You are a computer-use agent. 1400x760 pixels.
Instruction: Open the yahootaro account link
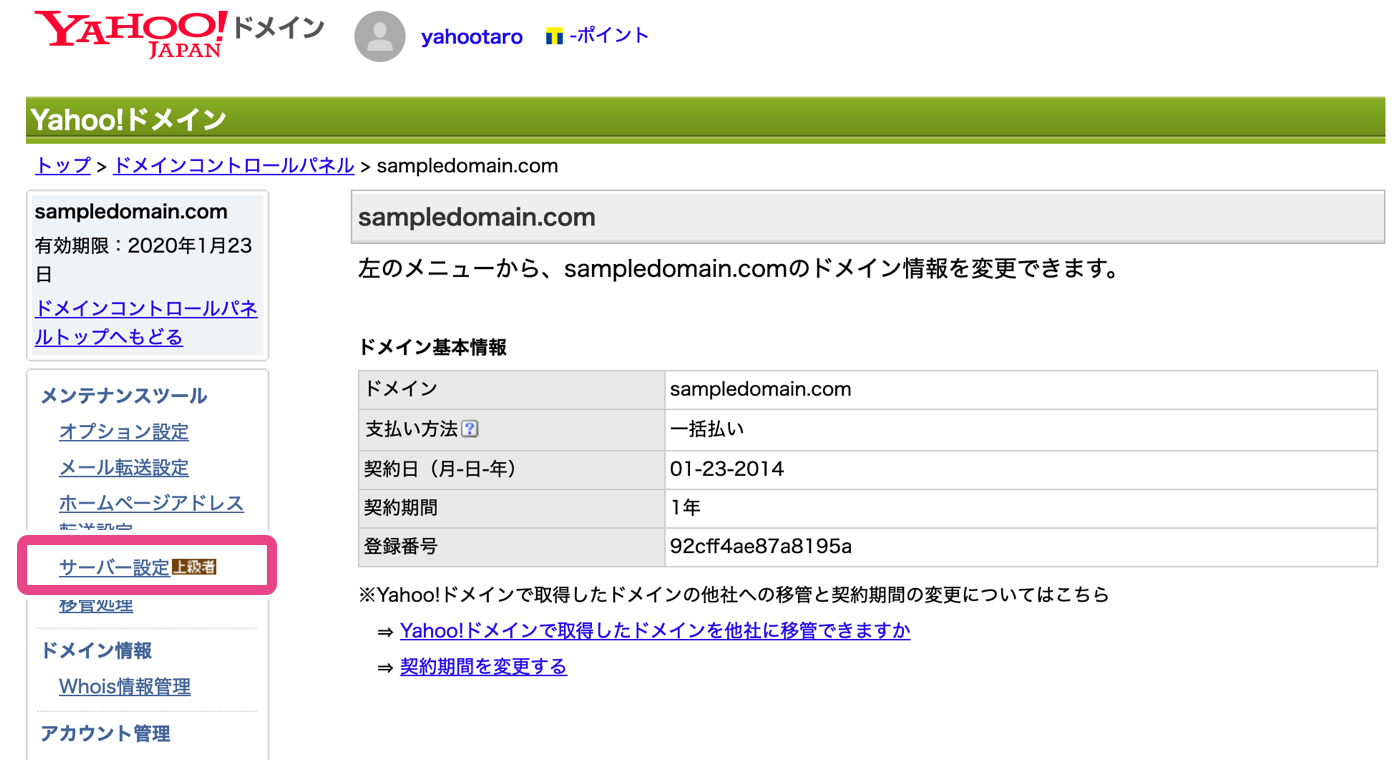pyautogui.click(x=472, y=37)
